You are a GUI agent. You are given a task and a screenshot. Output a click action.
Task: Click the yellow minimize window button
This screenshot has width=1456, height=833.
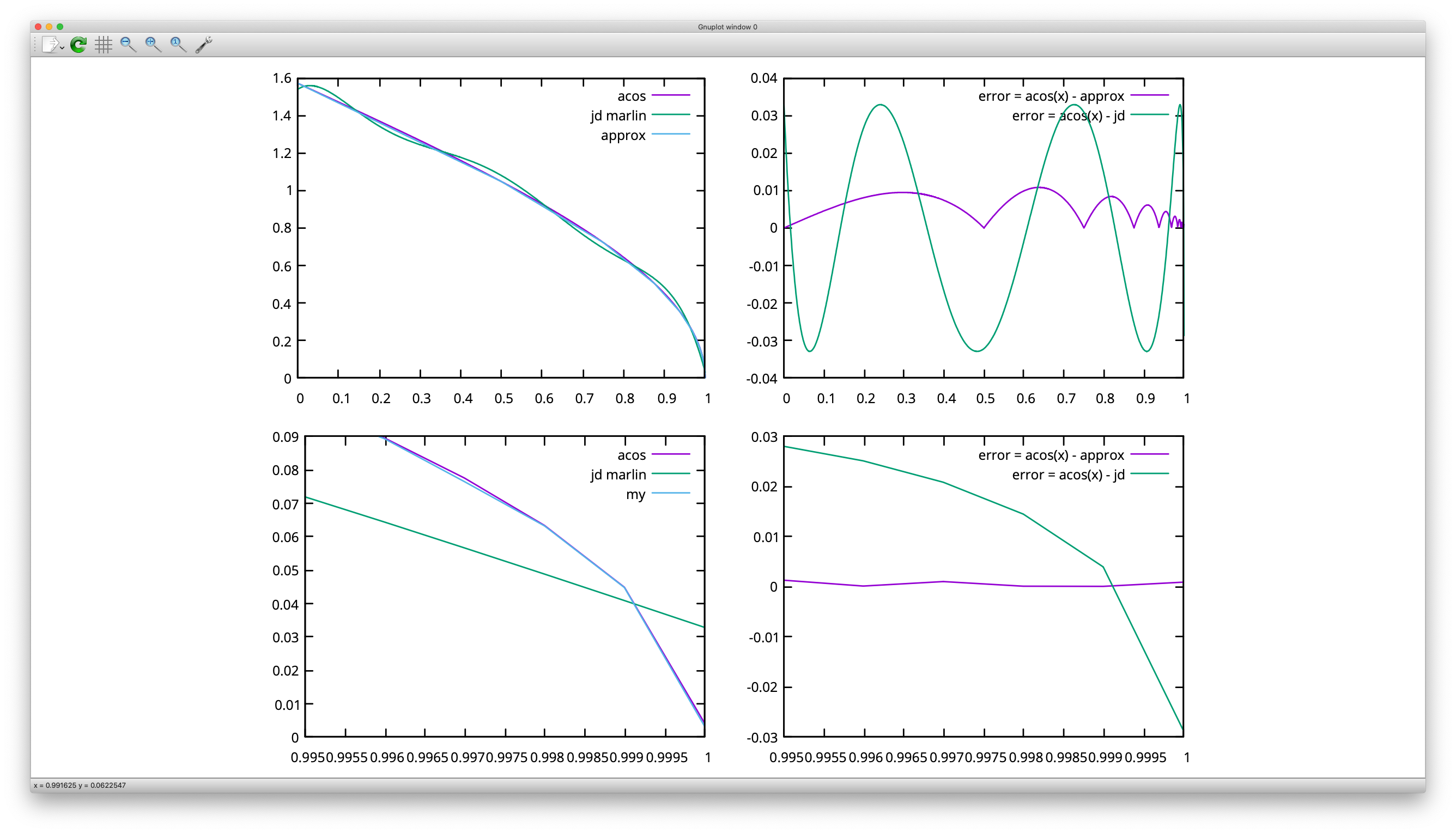49,27
